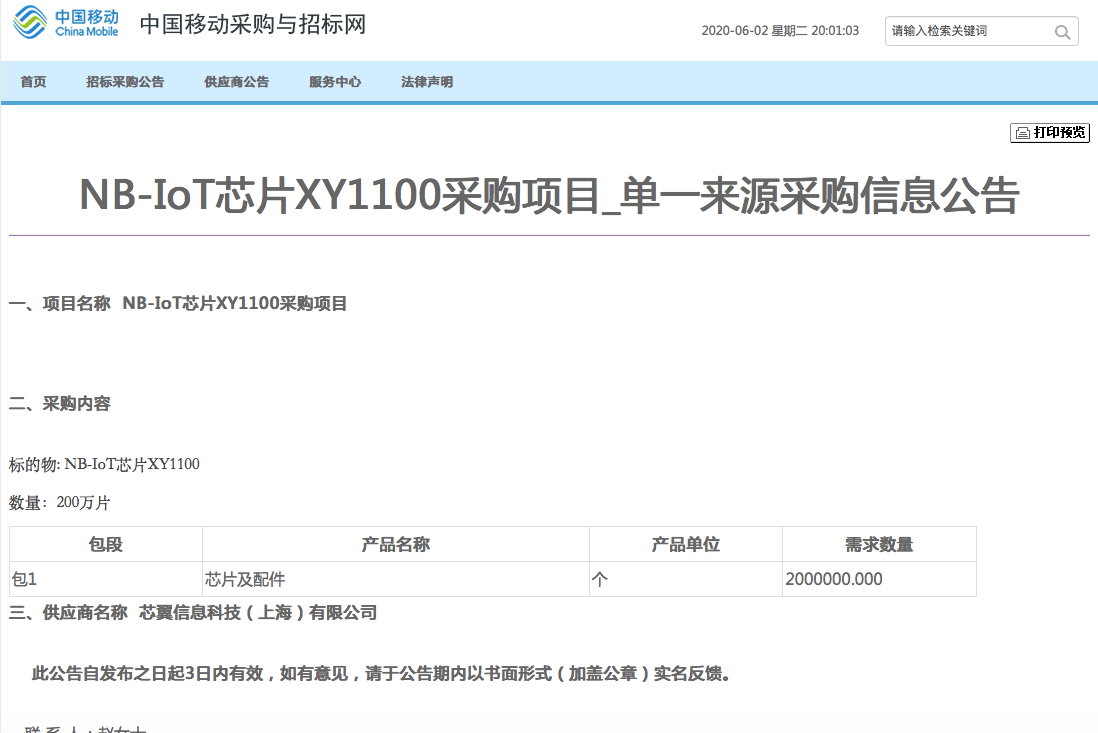This screenshot has width=1098, height=733.
Task: Click the large announcement title heading
Action: click(x=548, y=195)
